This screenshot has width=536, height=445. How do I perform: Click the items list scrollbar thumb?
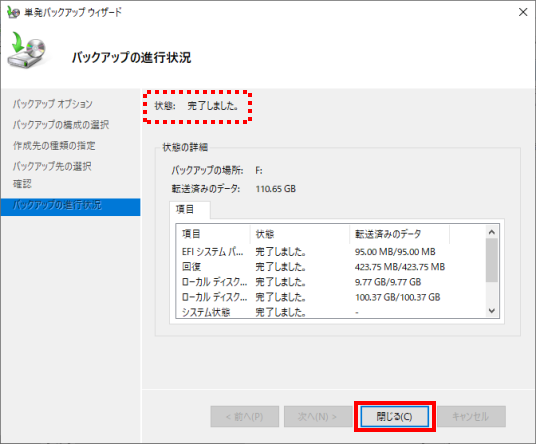pyautogui.click(x=492, y=260)
